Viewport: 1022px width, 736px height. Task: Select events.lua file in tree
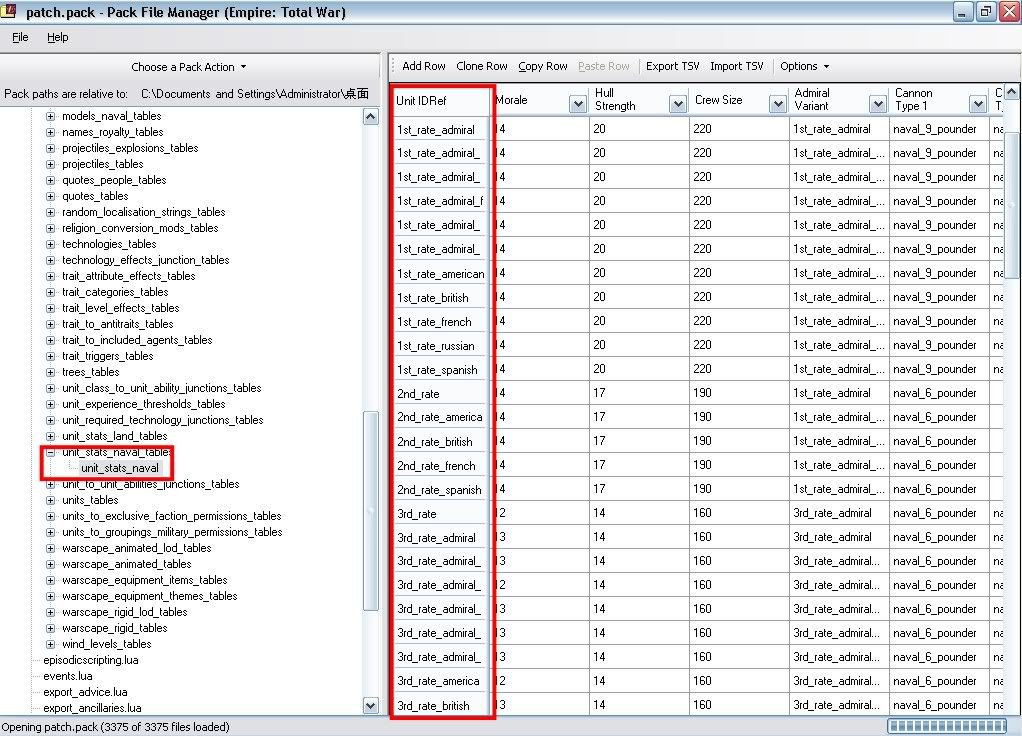(x=67, y=676)
